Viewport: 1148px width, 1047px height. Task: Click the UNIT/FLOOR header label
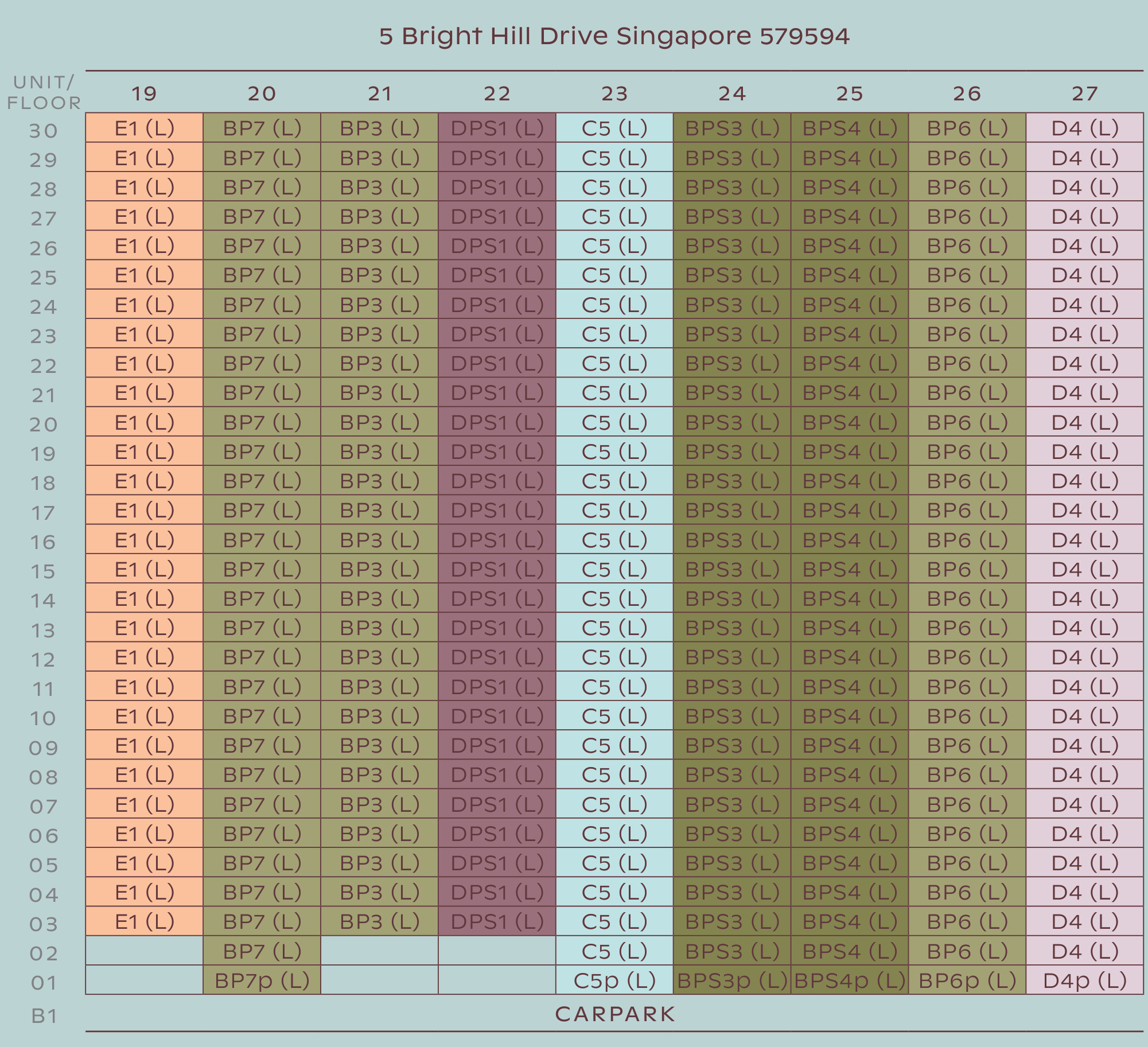point(44,92)
